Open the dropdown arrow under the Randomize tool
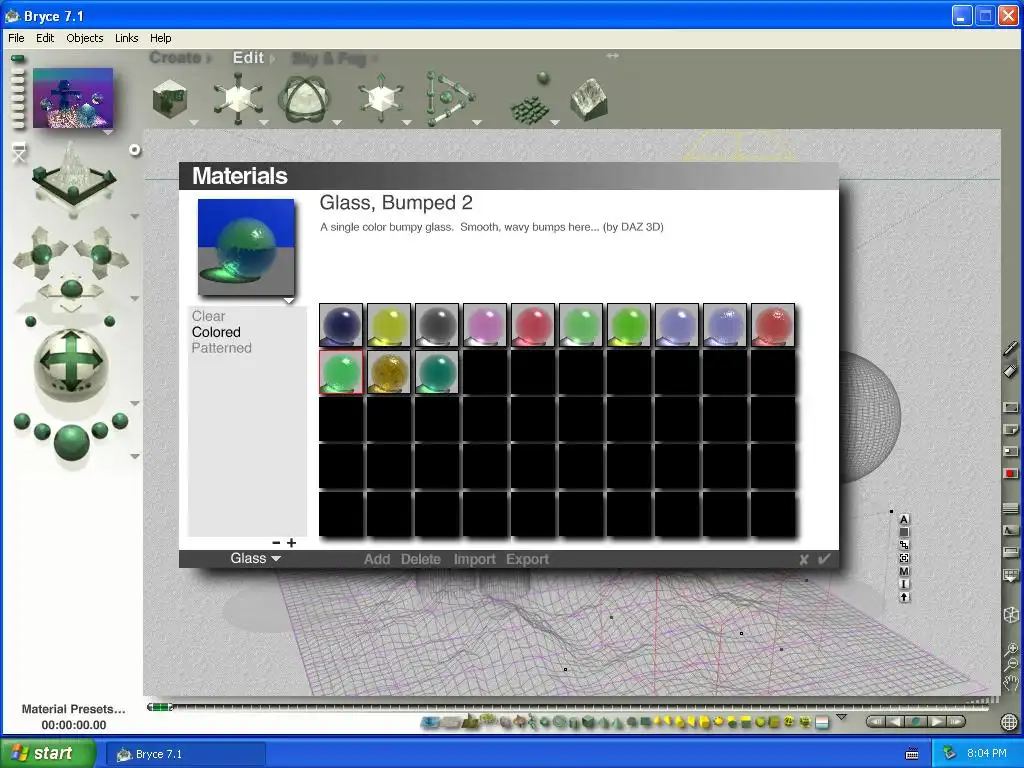The height and width of the screenshot is (768, 1024). [555, 122]
